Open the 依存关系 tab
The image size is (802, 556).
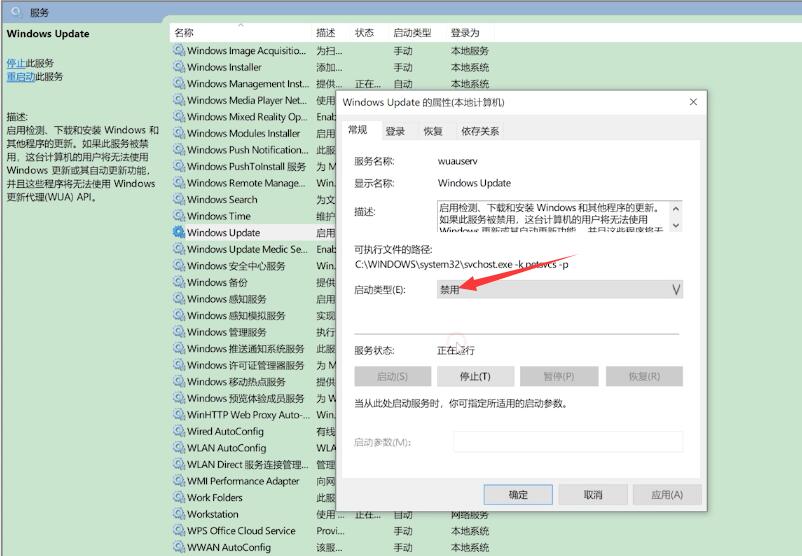[x=479, y=131]
